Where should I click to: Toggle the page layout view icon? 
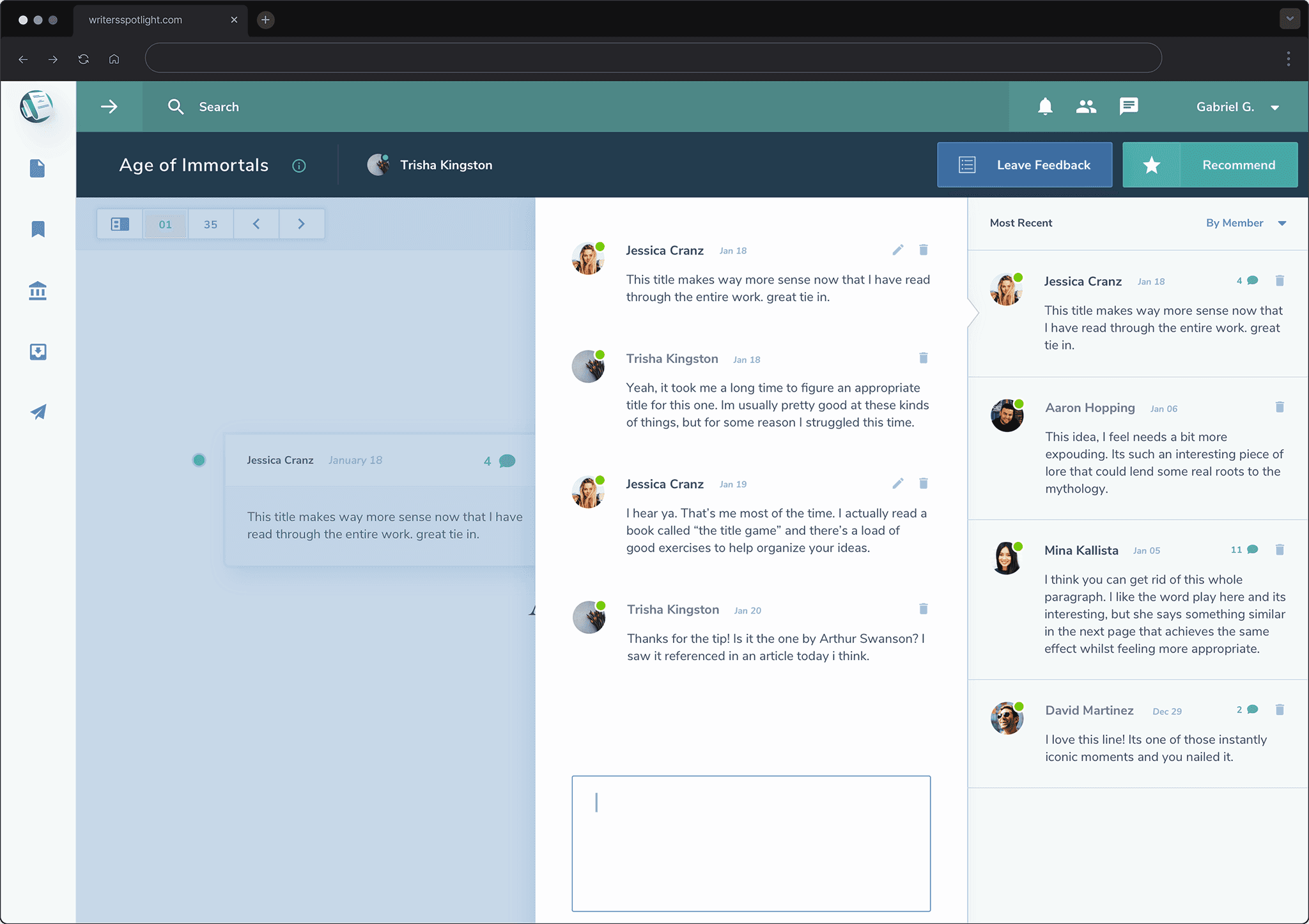[120, 224]
